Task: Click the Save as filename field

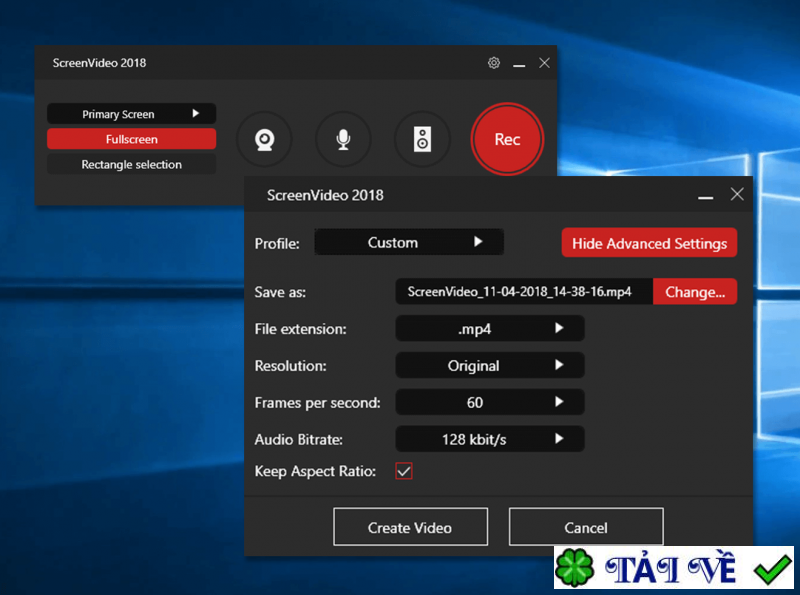Action: tap(524, 292)
